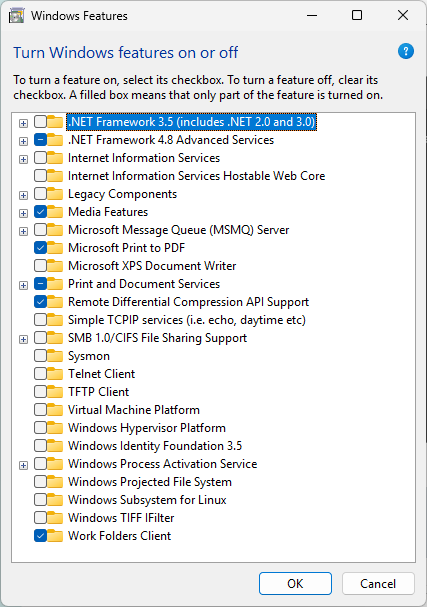This screenshot has height=607, width=427.
Task: Toggle Print and Document Services checkbox
Action: [x=40, y=284]
